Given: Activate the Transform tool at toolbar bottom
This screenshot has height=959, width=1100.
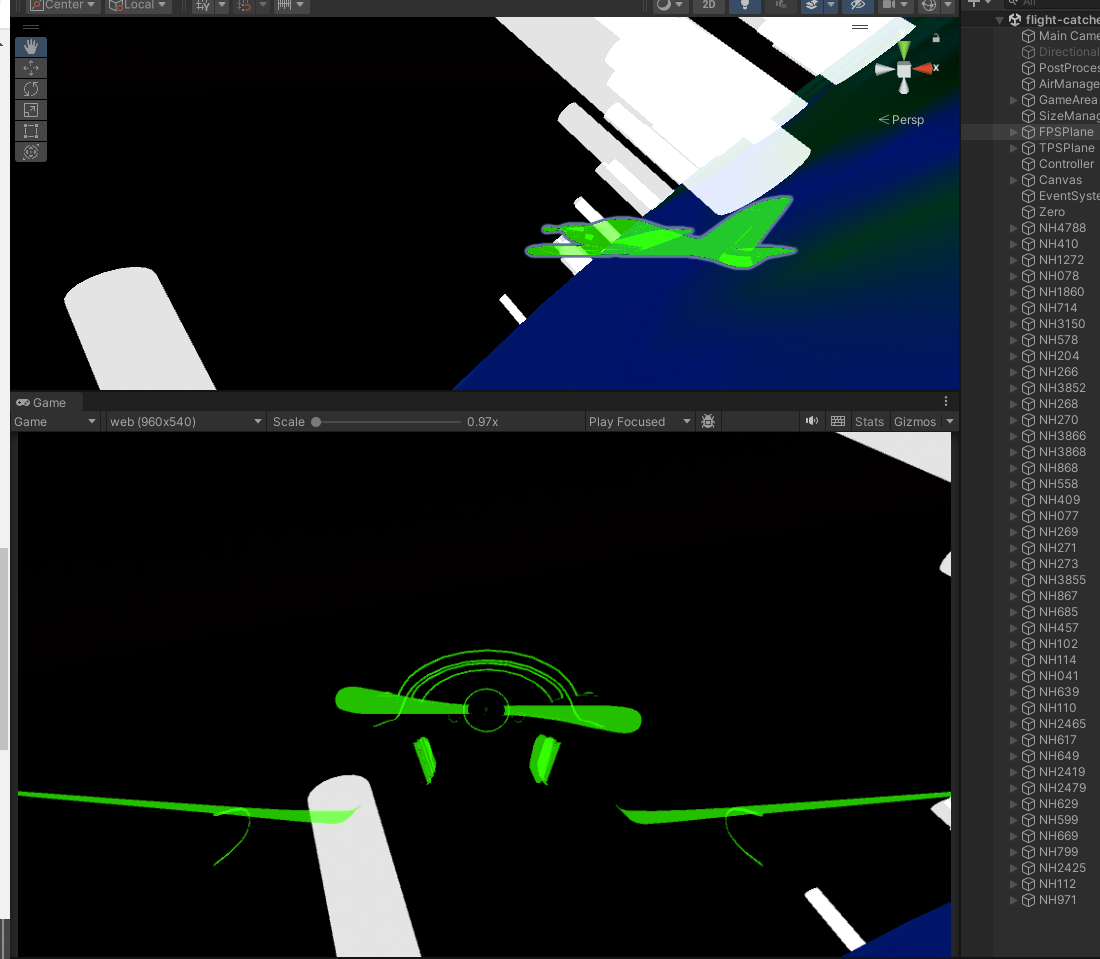Looking at the screenshot, I should [30, 152].
